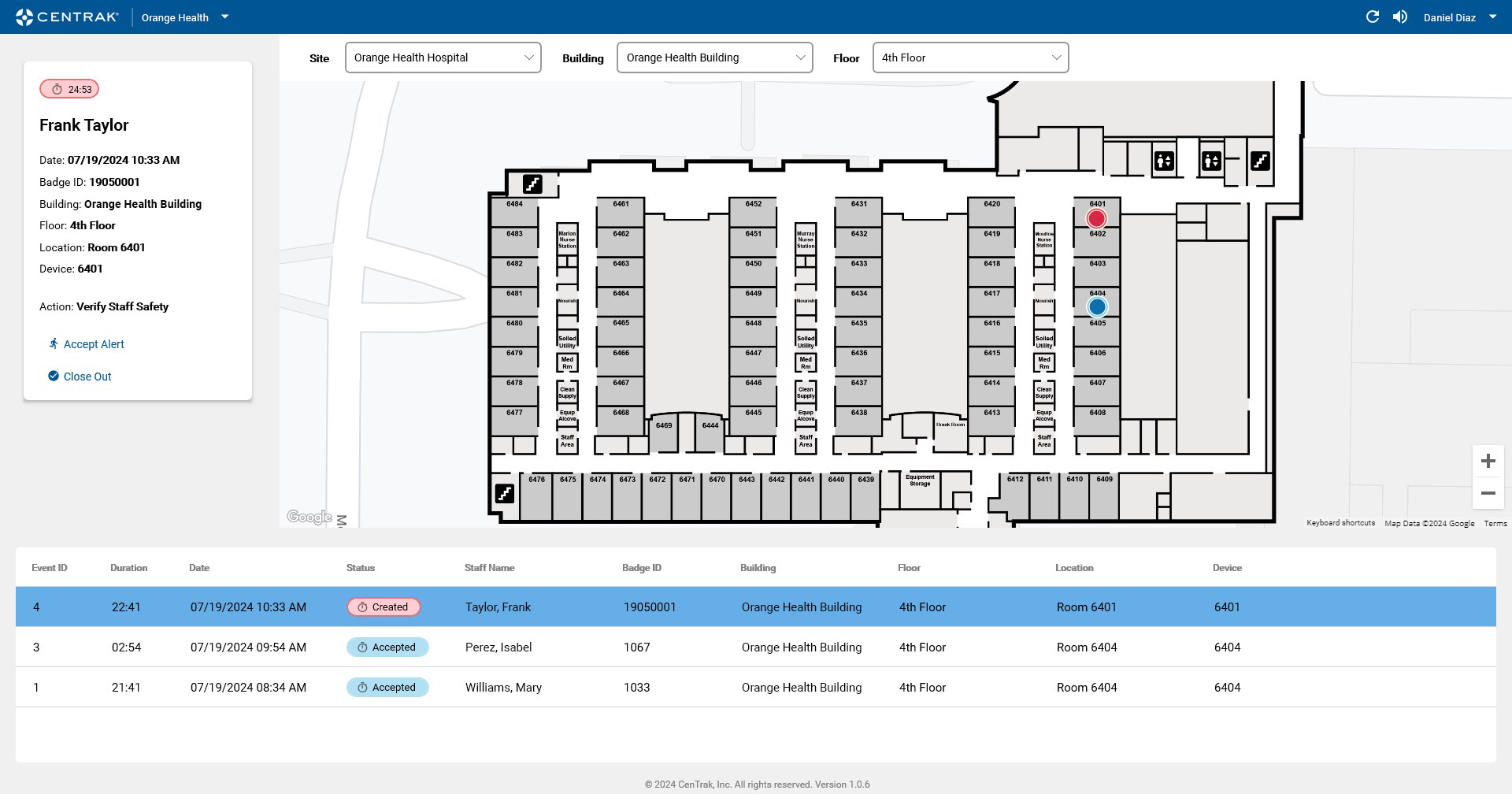This screenshot has width=1512, height=794.
Task: Select the Williams, Mary event row
Action: pyautogui.click(x=756, y=688)
